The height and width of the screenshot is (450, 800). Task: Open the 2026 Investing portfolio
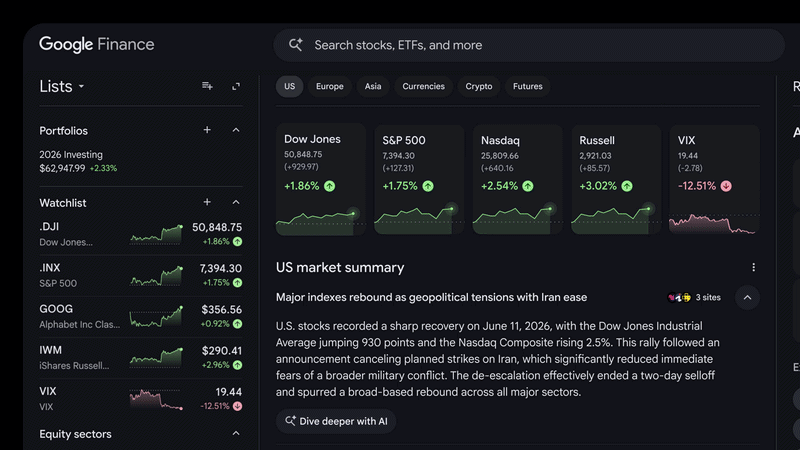pyautogui.click(x=71, y=155)
